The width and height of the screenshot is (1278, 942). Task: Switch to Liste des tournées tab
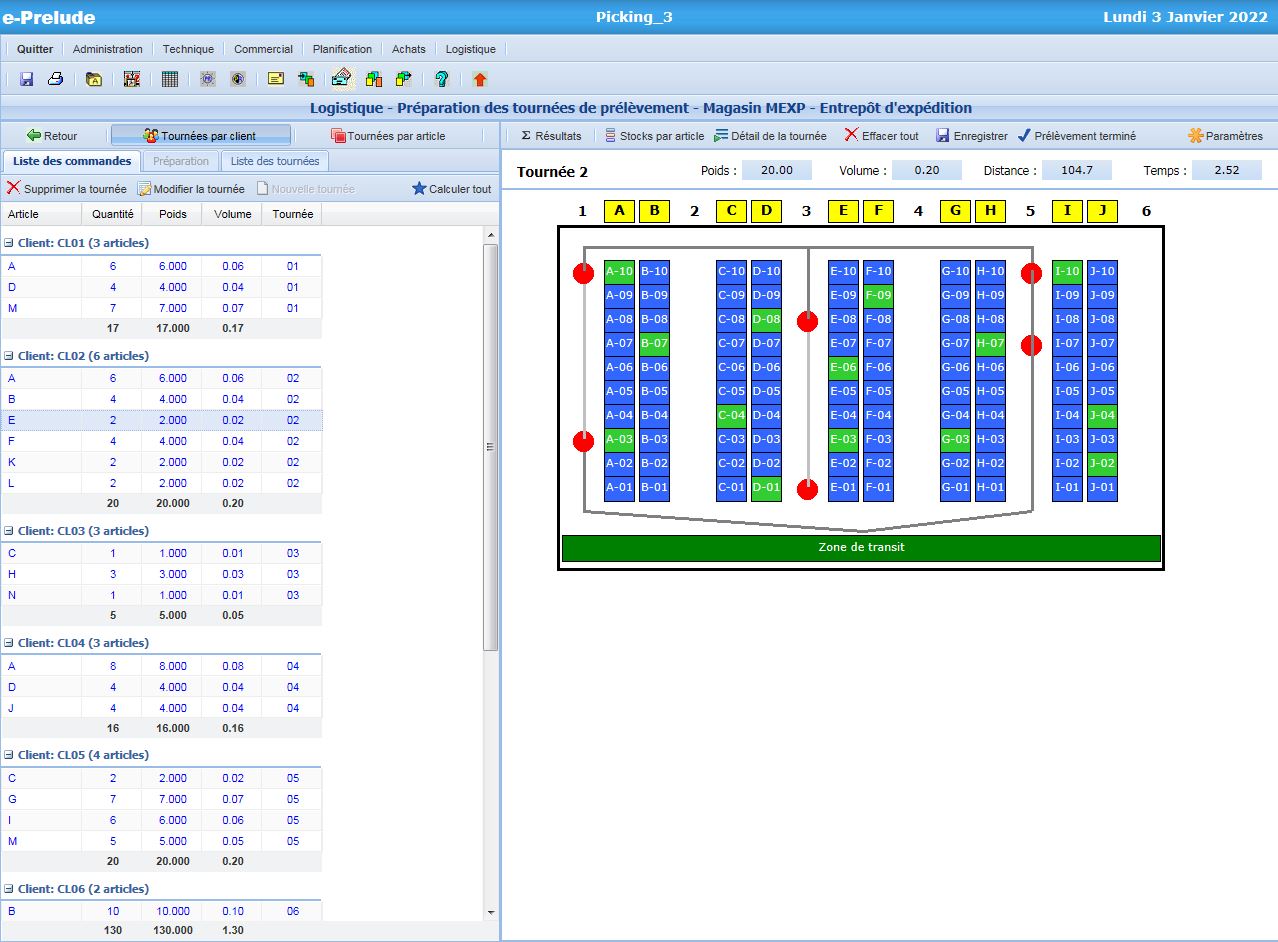click(x=274, y=161)
